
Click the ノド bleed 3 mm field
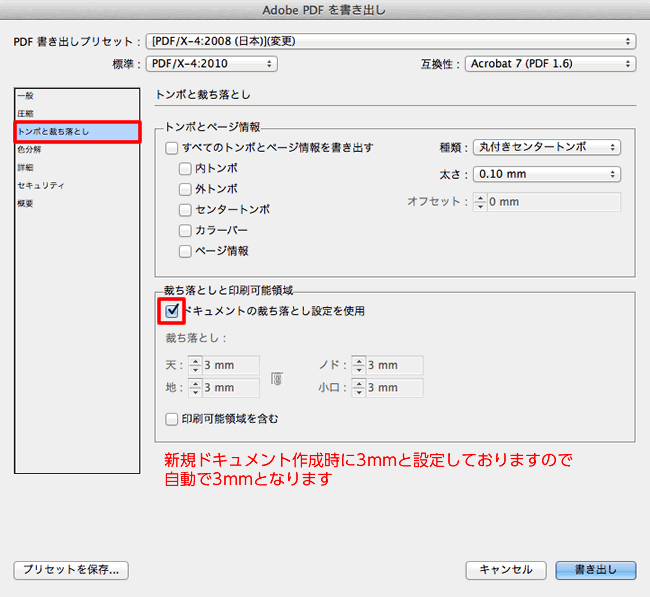coord(395,365)
